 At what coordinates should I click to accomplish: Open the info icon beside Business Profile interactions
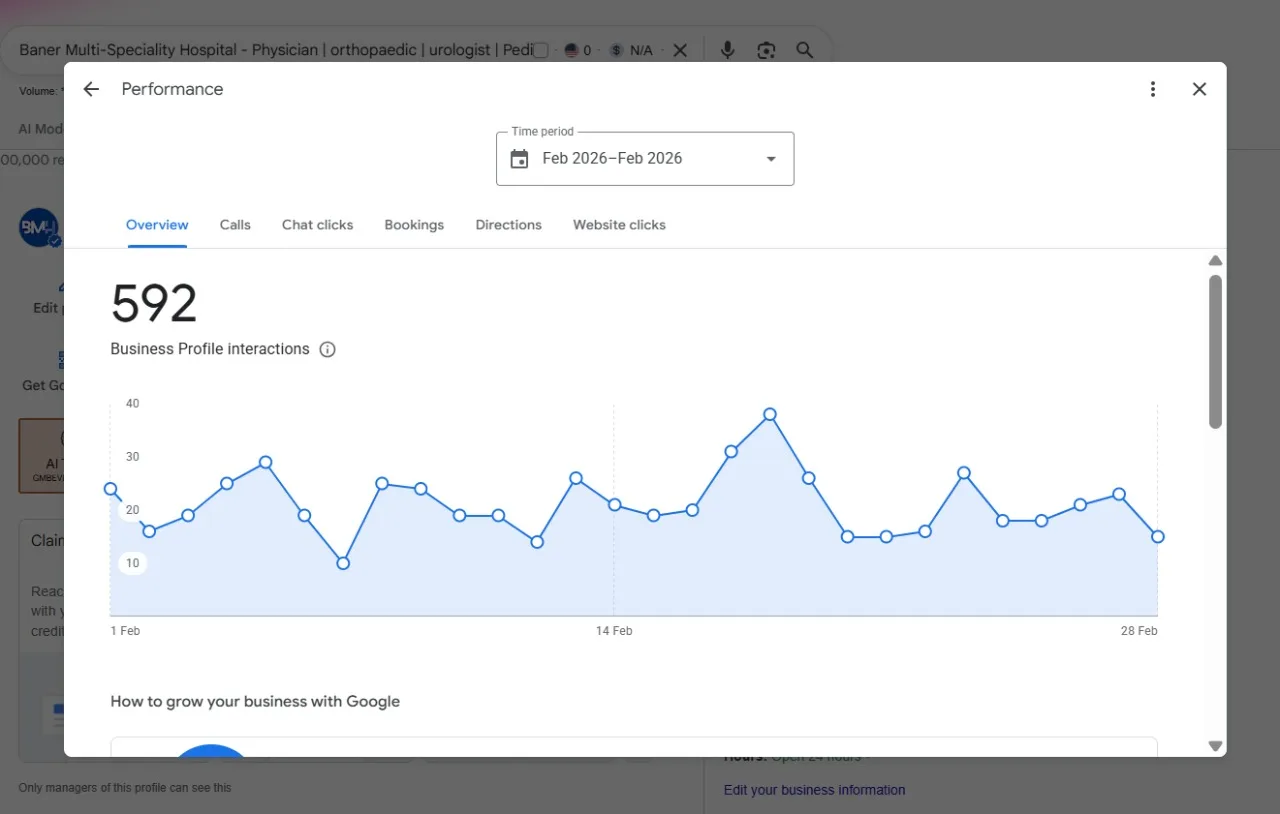coord(327,349)
